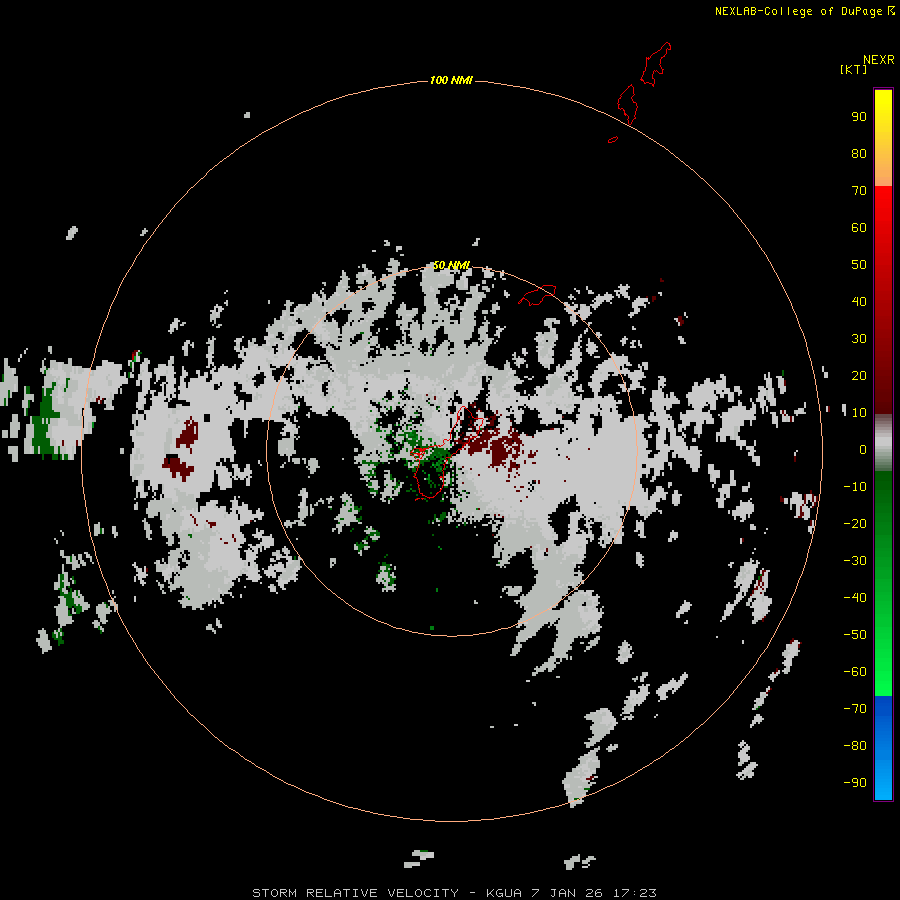Click the -20 value on velocity scale

(855, 523)
